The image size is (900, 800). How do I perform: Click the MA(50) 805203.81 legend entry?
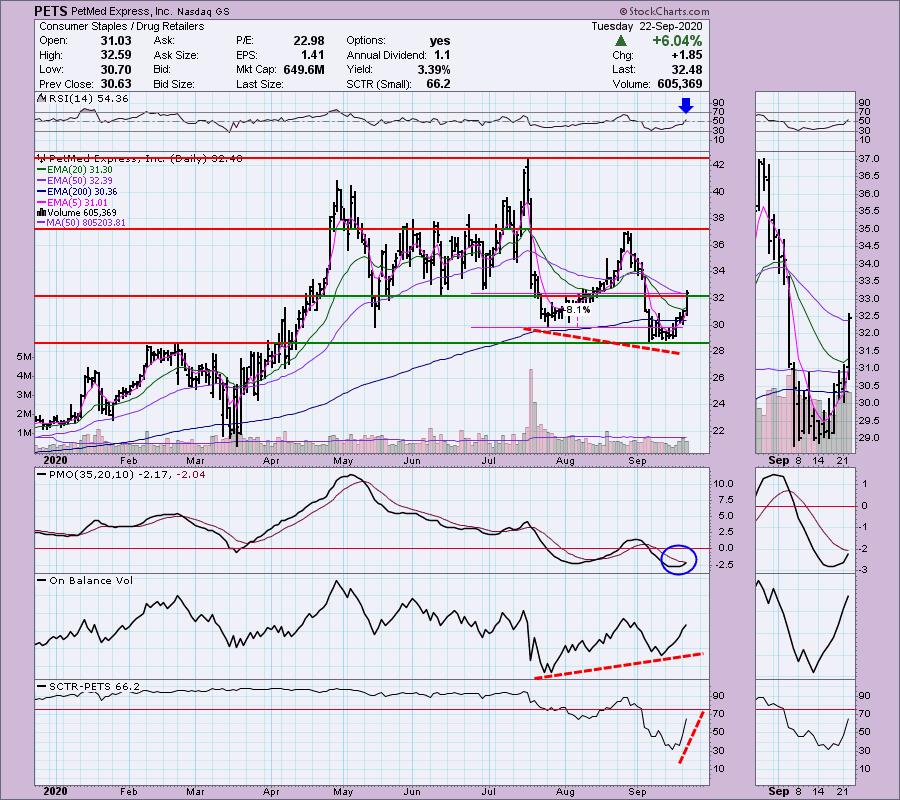tap(82, 223)
